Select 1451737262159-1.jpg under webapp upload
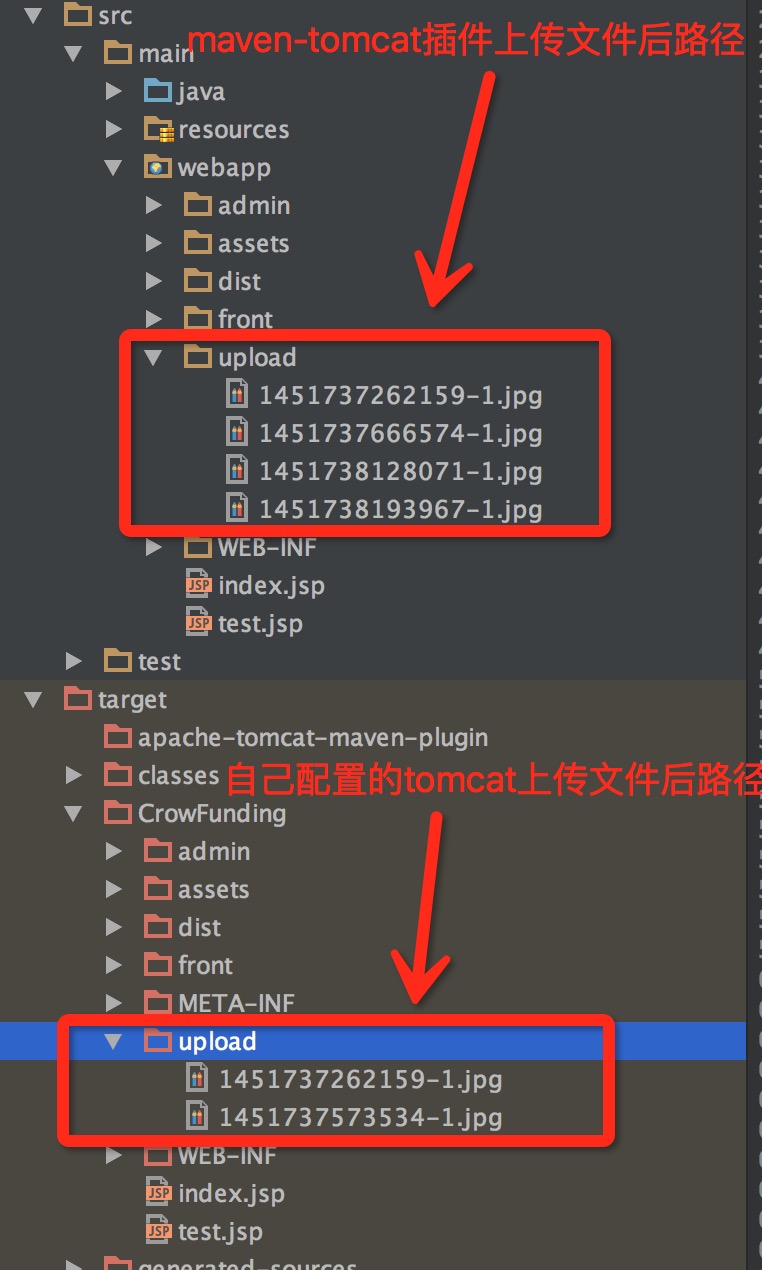Image resolution: width=762 pixels, height=1270 pixels. [400, 395]
